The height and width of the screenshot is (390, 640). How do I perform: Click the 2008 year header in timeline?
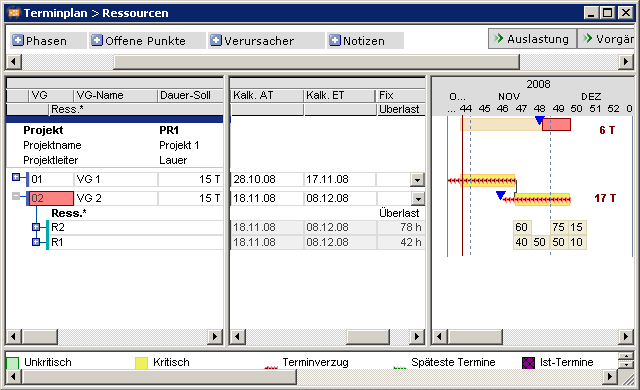tap(538, 84)
